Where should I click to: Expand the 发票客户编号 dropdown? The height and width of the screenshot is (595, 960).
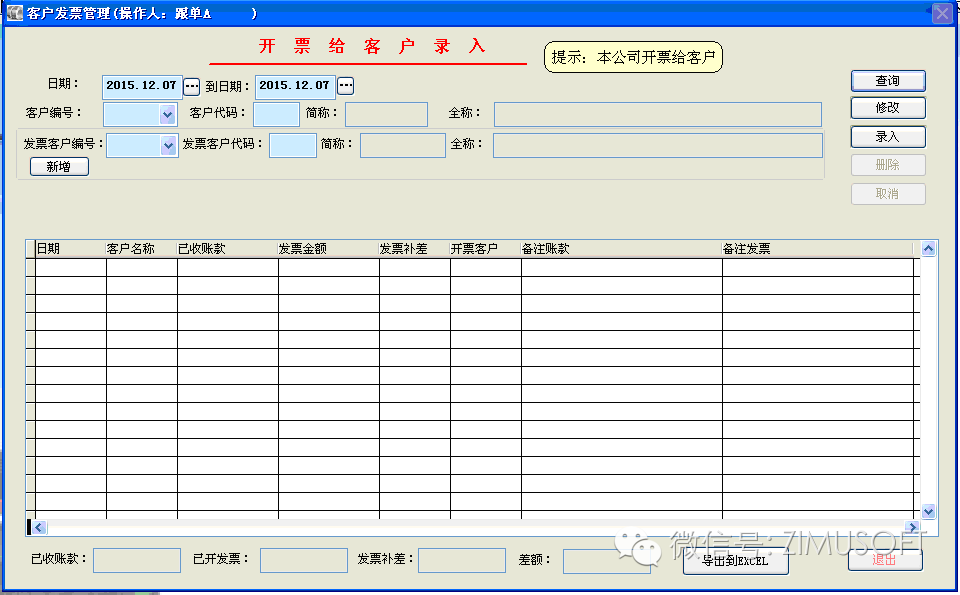168,146
